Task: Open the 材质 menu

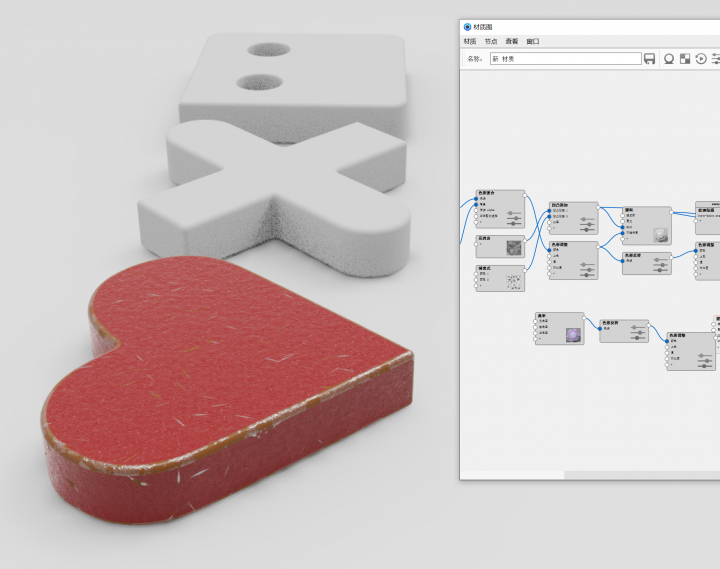Action: click(x=470, y=42)
